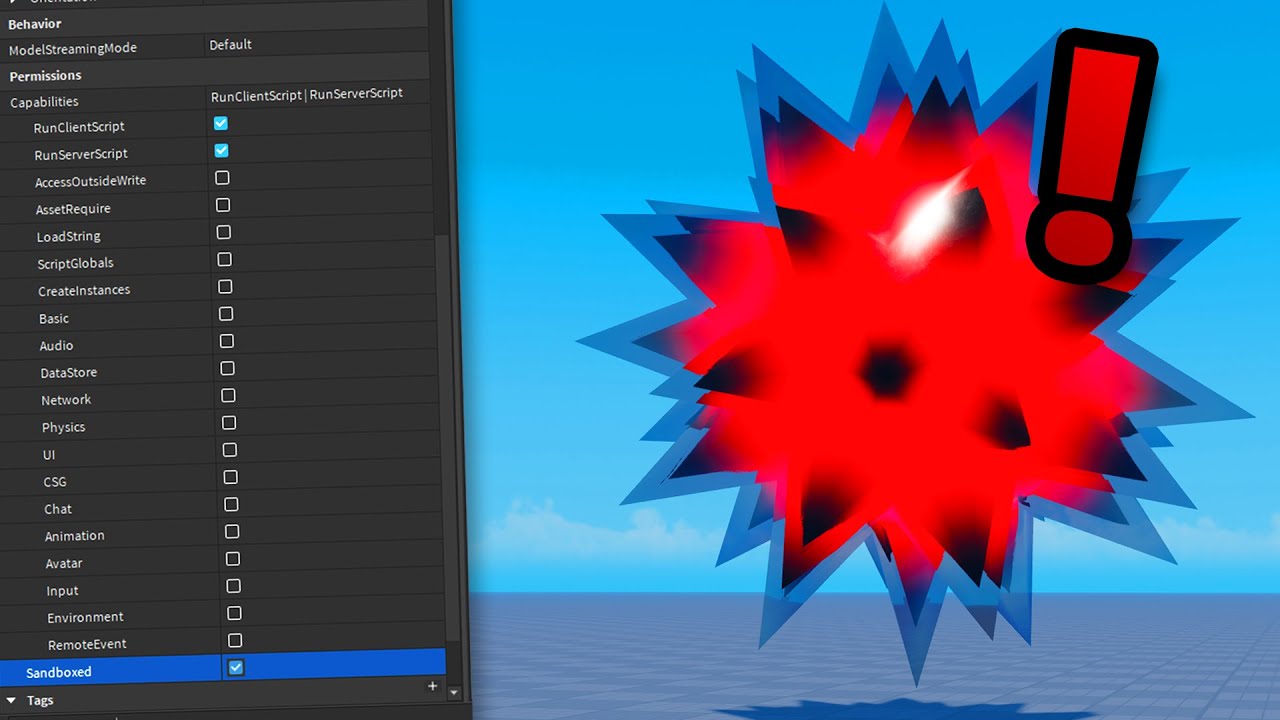Screen dimensions: 1280x720
Task: Enable the DataStore checkbox
Action: pyautogui.click(x=228, y=368)
